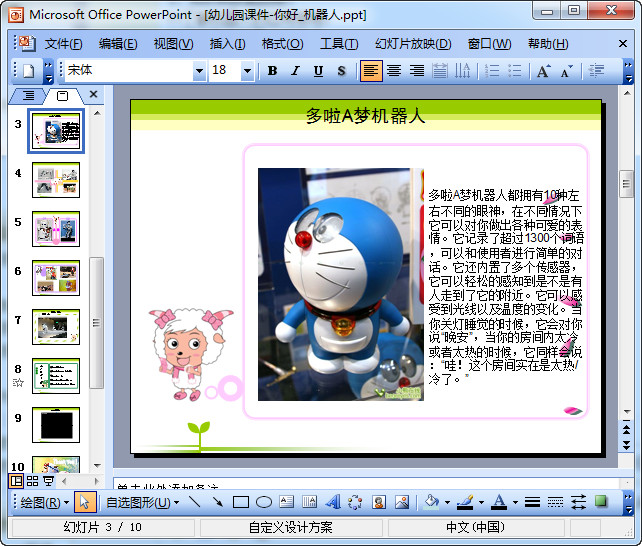Open the 视图(V) menu
This screenshot has height=546, width=642.
coord(173,44)
